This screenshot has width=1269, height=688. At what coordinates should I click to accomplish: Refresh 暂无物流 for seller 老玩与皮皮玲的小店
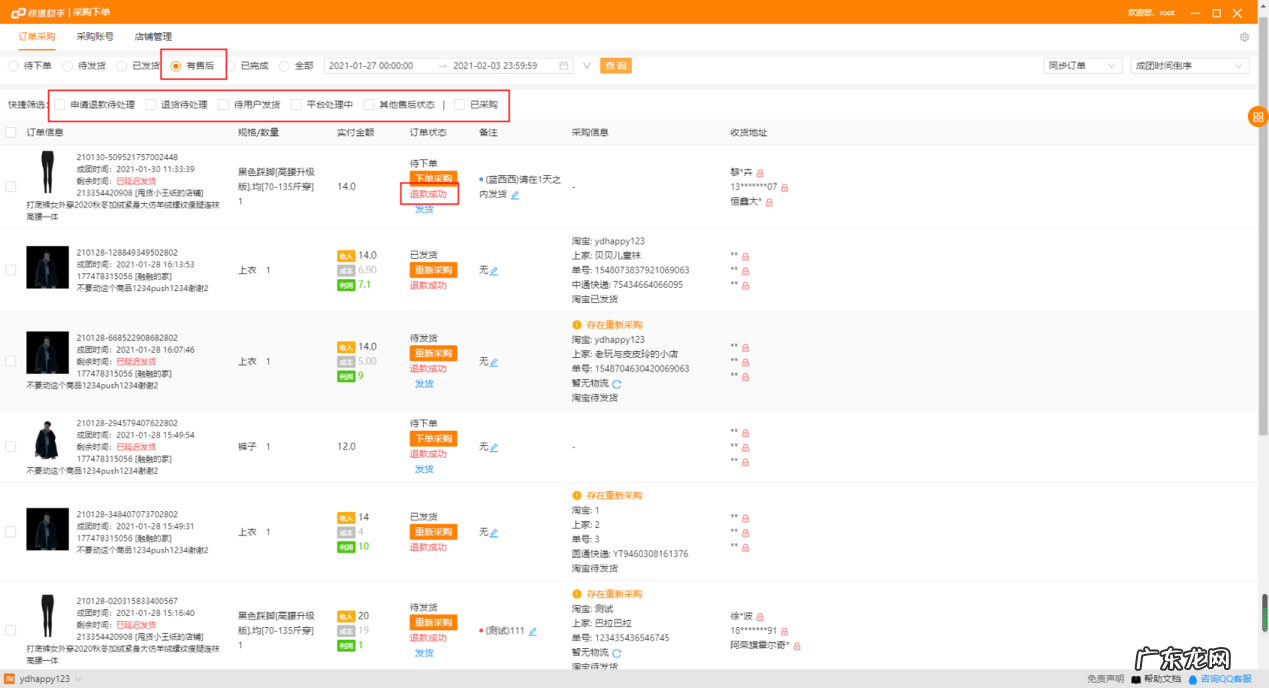tap(616, 384)
